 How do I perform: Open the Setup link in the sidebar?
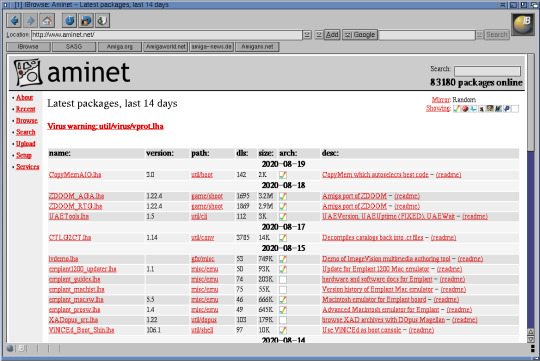click(24, 155)
